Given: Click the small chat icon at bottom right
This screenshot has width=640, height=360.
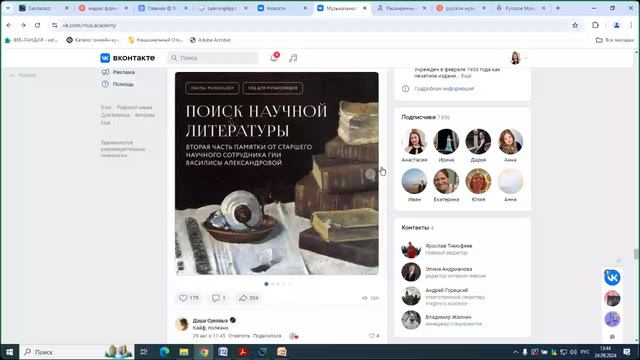Looking at the screenshot, I should (x=612, y=337).
